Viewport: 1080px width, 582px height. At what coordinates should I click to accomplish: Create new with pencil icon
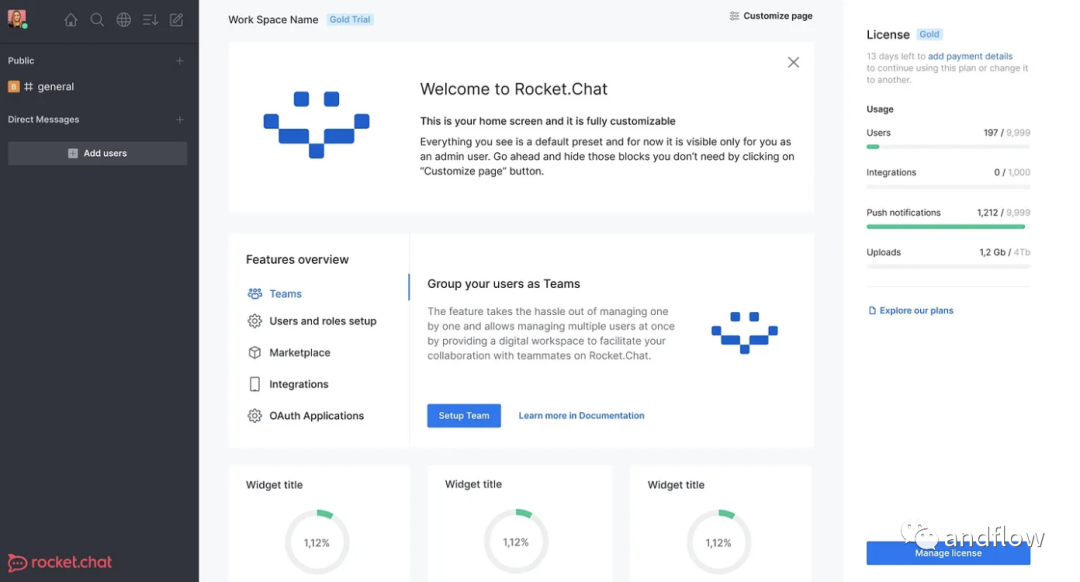click(x=176, y=20)
